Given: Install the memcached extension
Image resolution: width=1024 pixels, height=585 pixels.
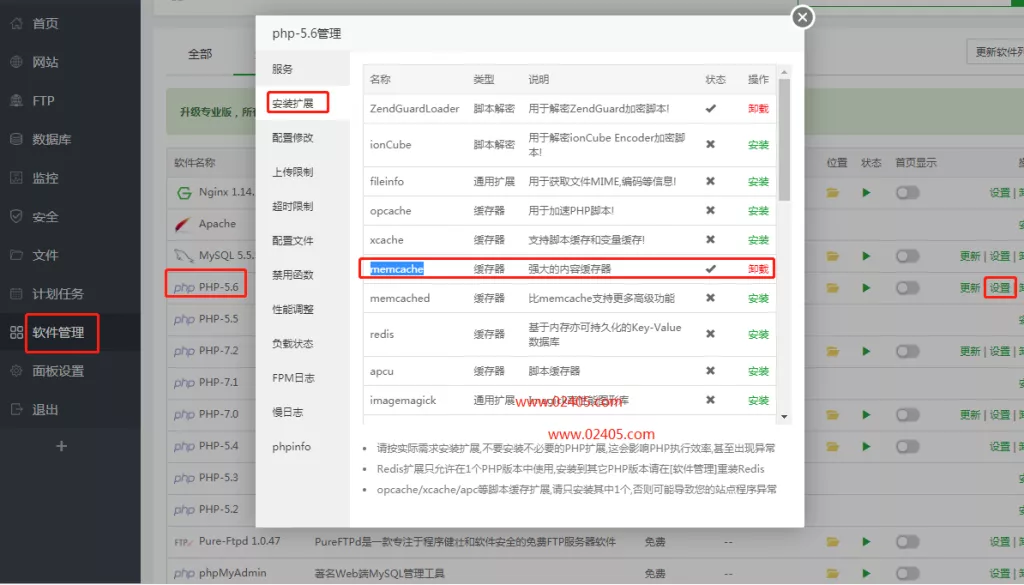Looking at the screenshot, I should click(758, 298).
